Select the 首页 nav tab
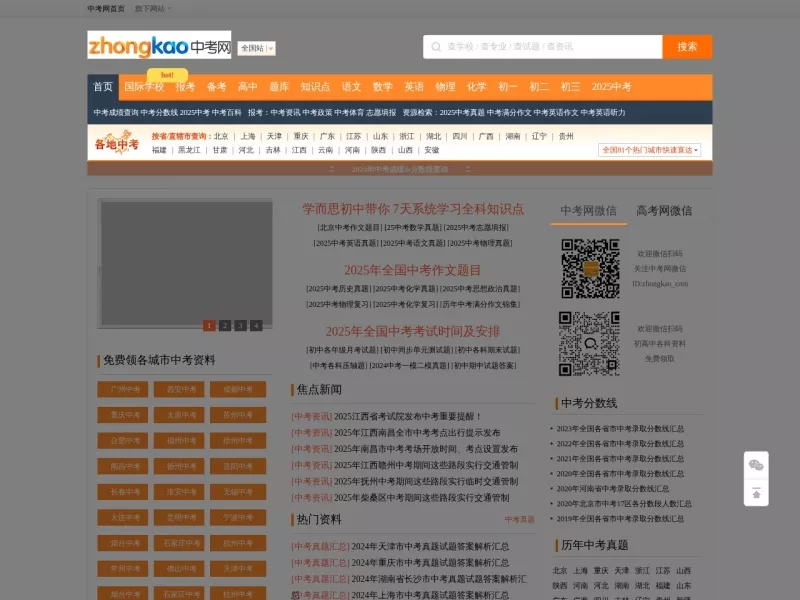Viewport: 800px width, 600px height. [103, 87]
